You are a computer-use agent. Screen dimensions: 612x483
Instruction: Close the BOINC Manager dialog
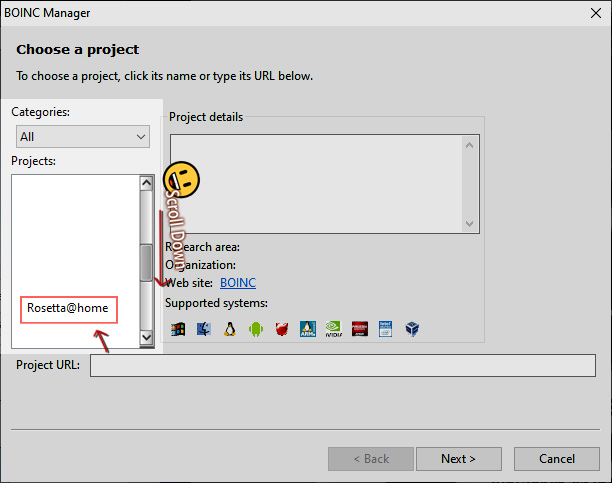click(x=596, y=13)
